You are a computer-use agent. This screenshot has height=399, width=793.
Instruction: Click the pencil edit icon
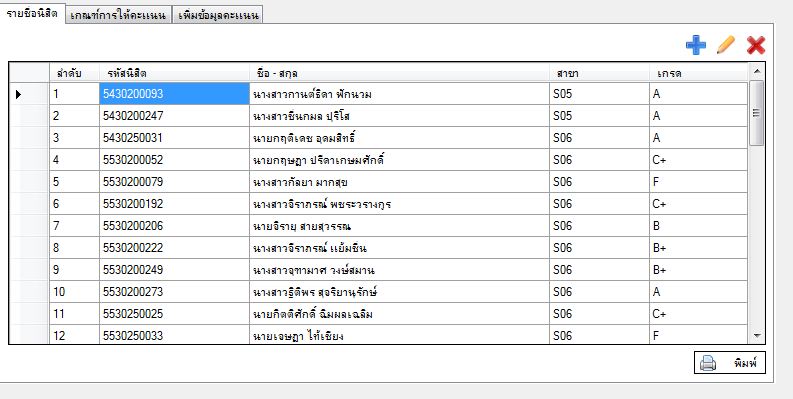point(726,45)
